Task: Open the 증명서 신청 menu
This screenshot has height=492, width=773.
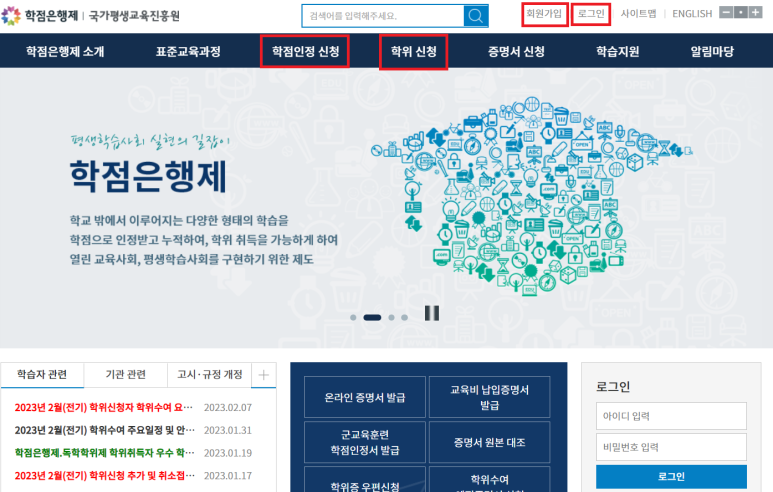Action: click(x=516, y=51)
